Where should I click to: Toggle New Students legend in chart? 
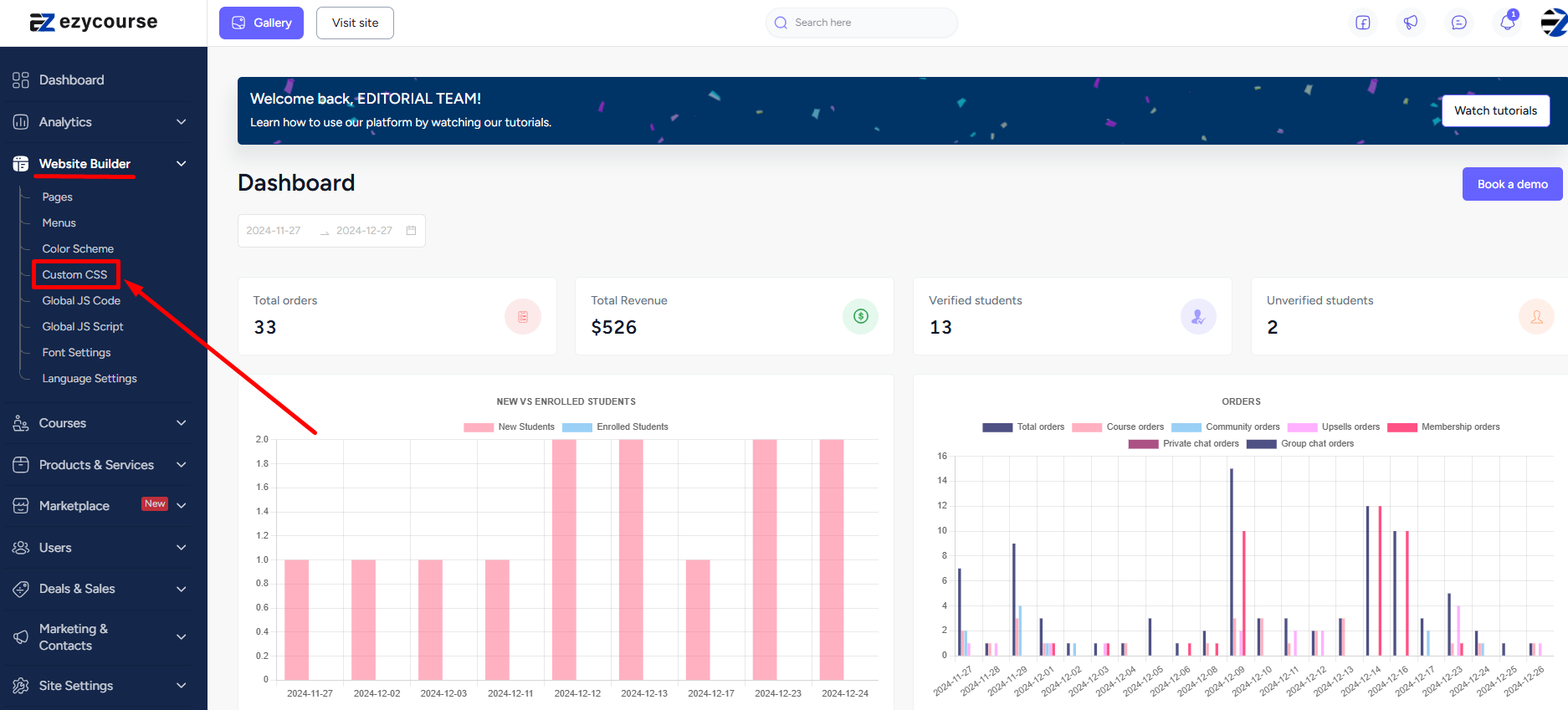[509, 427]
